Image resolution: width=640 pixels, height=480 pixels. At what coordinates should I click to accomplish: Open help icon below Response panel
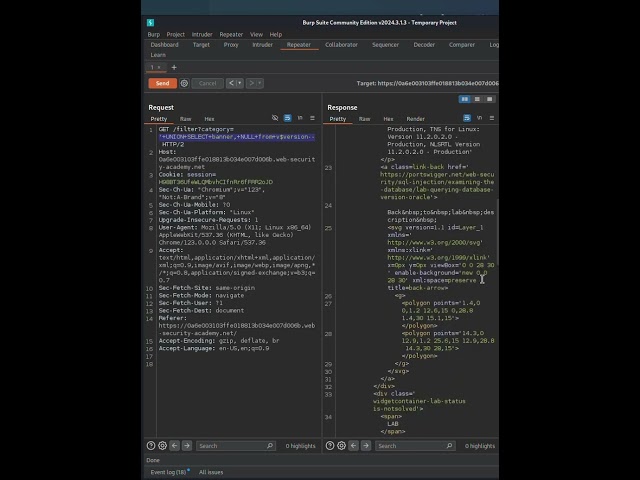coord(330,445)
